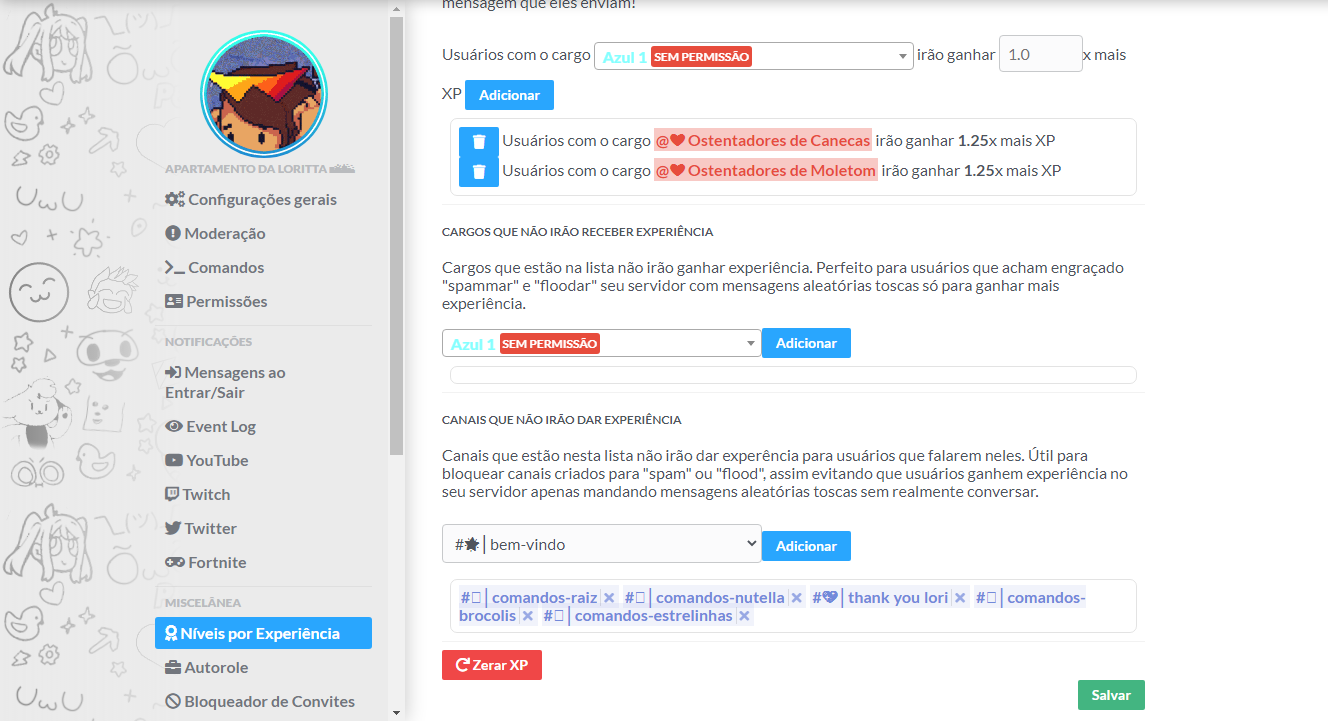Screen dimensions: 1328x721
Task: Delete the Ostentadores de Canecas XP rule
Action: click(x=479, y=141)
